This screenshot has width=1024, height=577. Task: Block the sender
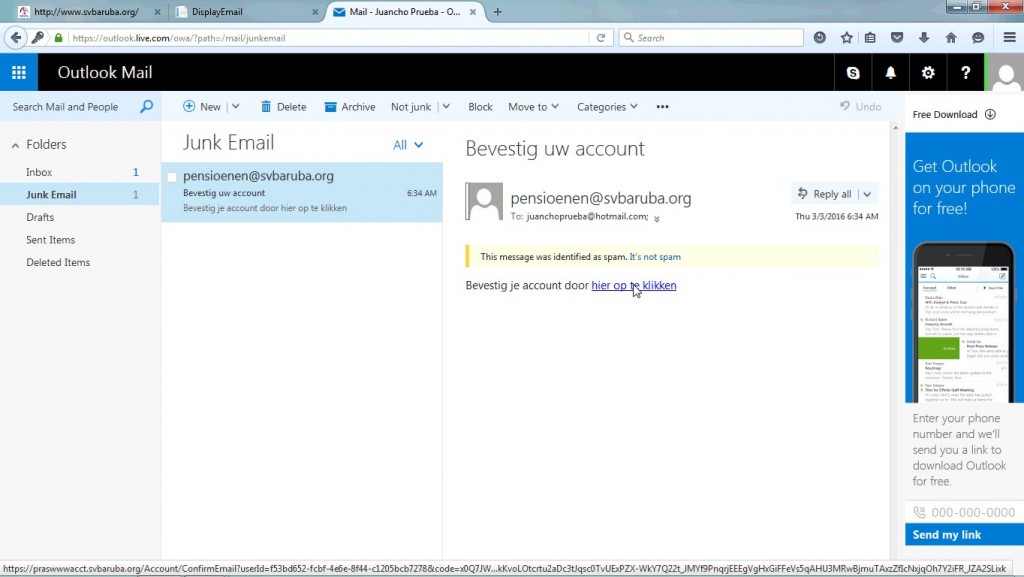point(480,106)
